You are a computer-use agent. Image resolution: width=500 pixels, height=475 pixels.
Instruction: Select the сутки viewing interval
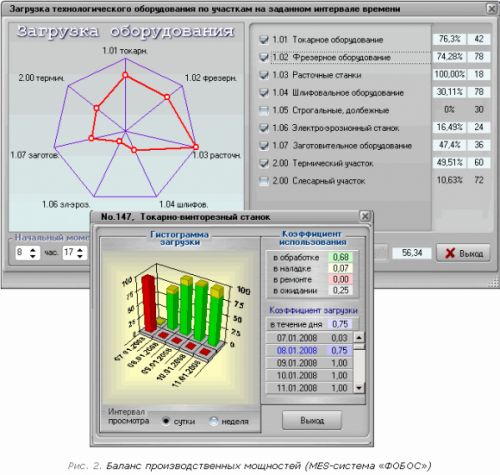[x=166, y=421]
